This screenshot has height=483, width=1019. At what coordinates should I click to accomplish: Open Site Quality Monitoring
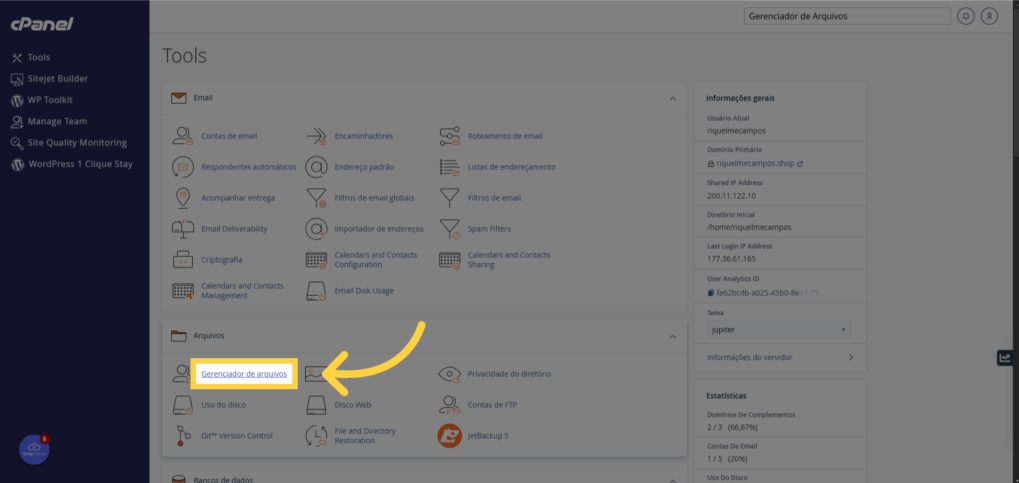[69, 143]
